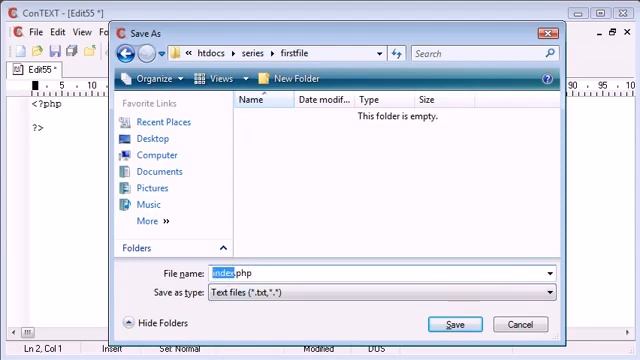This screenshot has width=640, height=360.
Task: Click the New file icon in ConTEXT toolbar
Action: pyautogui.click(x=20, y=51)
